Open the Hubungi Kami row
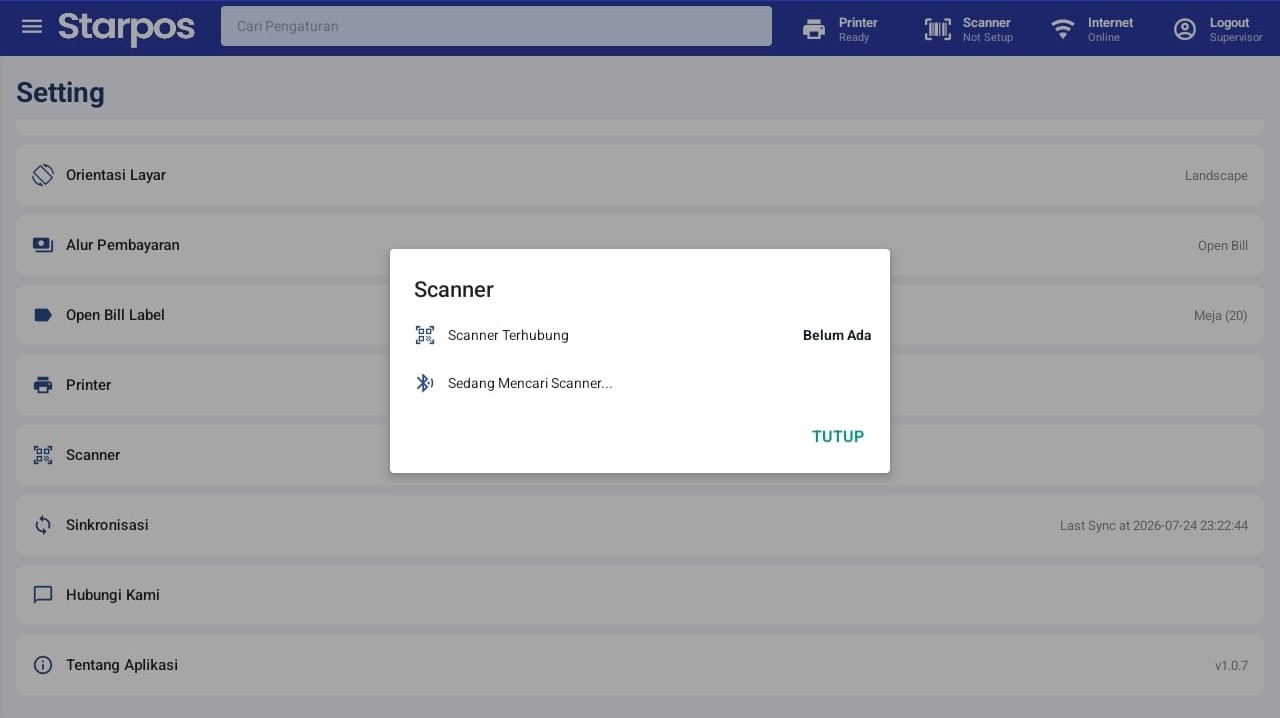 [x=640, y=595]
